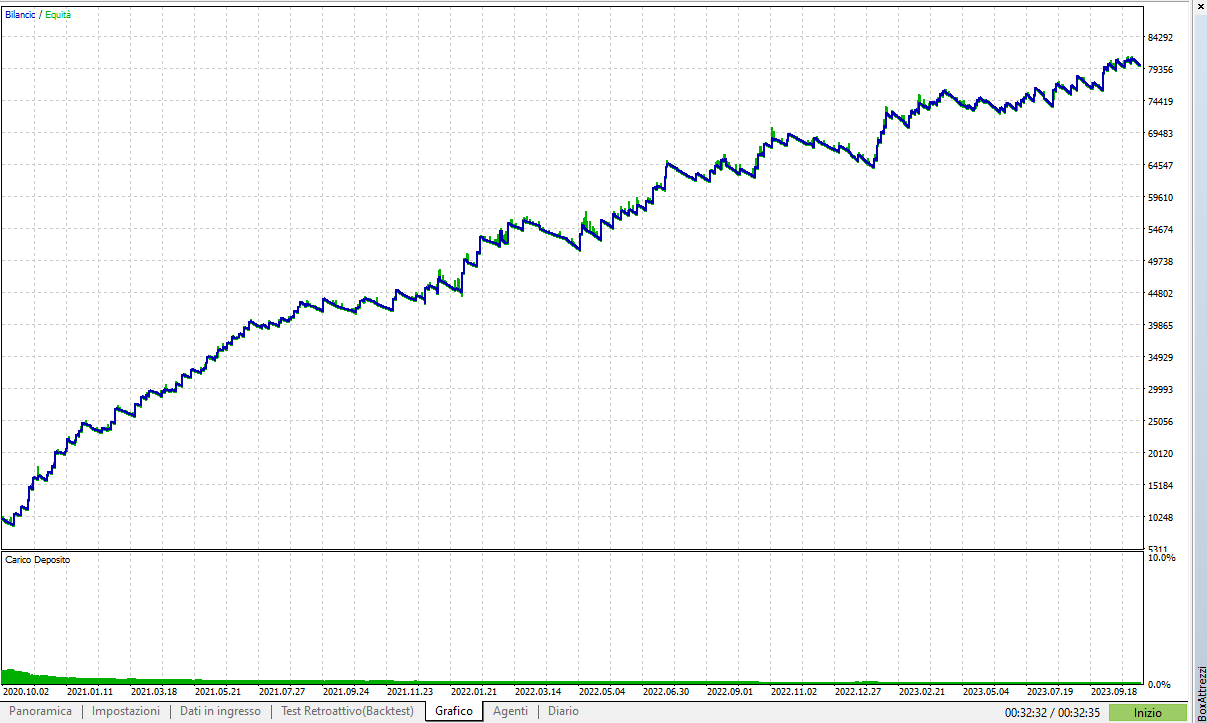
Task: Click the 15184 axis value
Action: pyautogui.click(x=1160, y=486)
